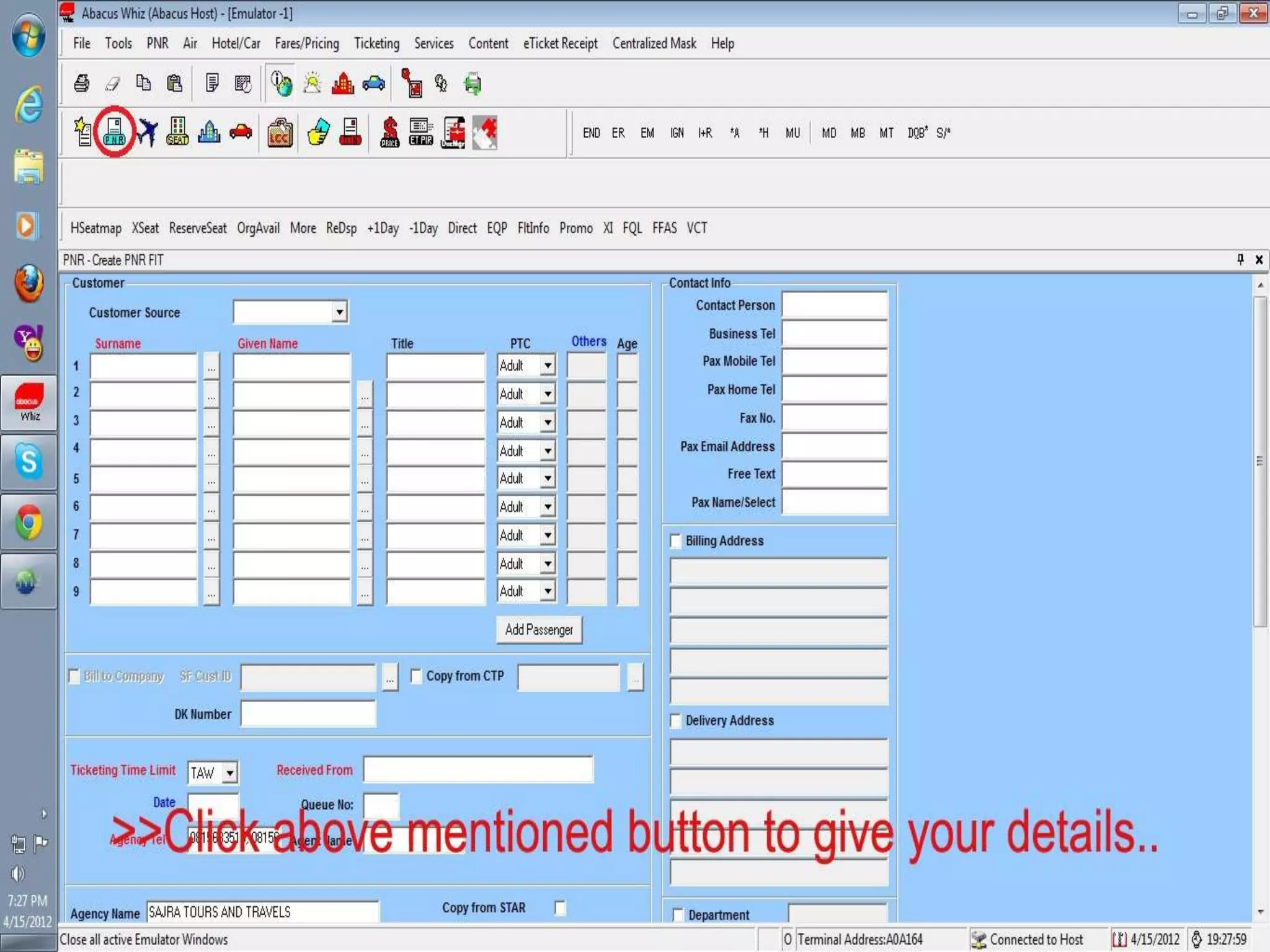Launch Skype from the taskbar
The image size is (1270, 952).
coord(29,462)
